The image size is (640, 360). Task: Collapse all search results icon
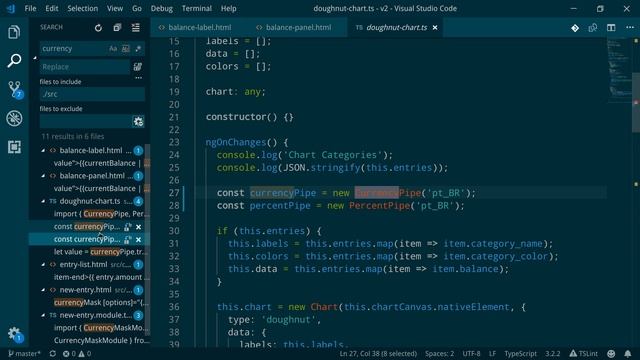pos(136,27)
